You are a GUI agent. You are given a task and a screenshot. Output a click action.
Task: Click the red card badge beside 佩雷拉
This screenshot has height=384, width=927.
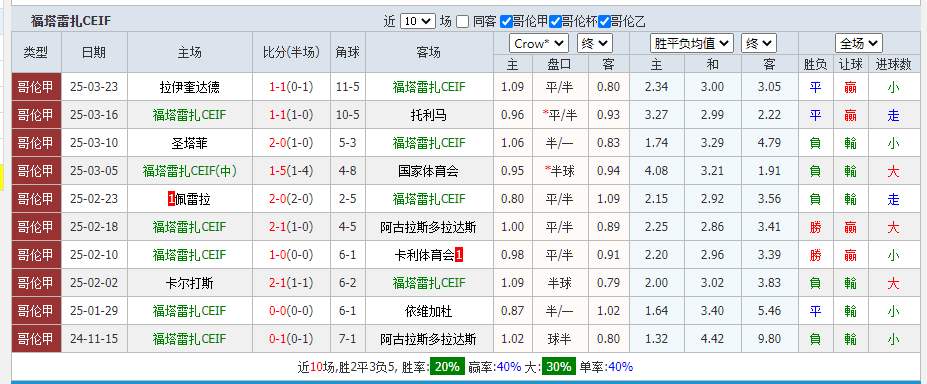click(171, 200)
